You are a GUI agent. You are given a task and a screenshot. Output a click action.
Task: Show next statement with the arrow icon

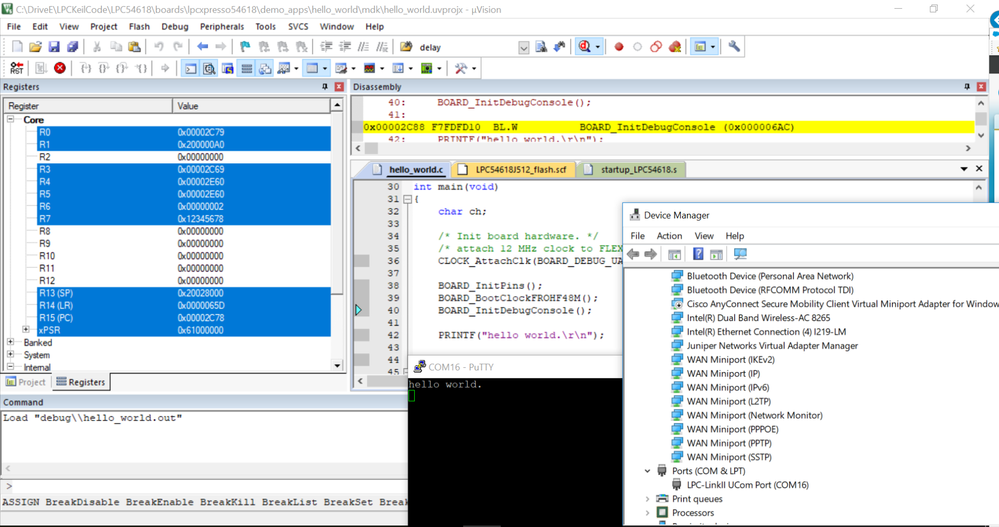165,68
